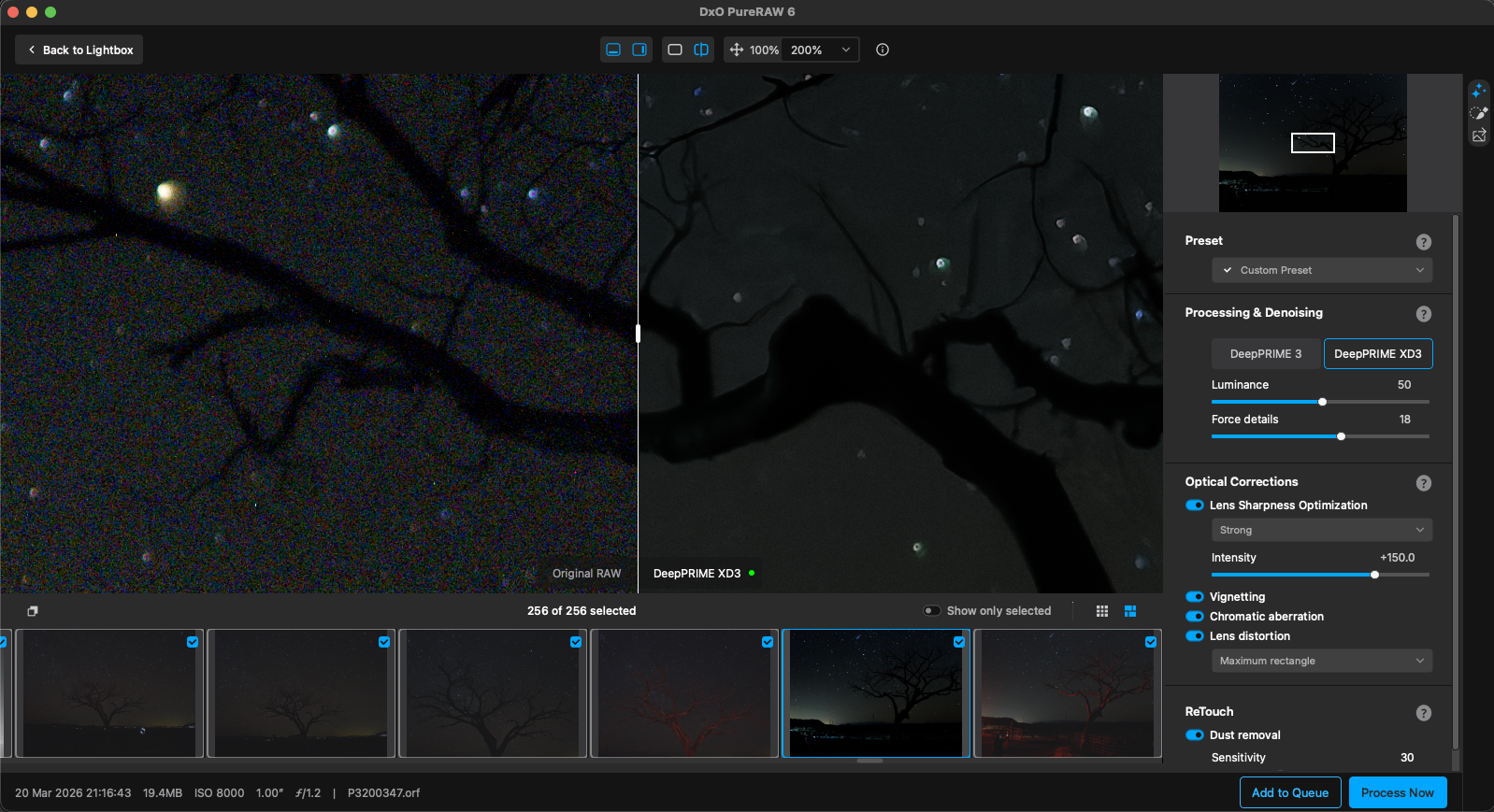This screenshot has height=812, width=1494.
Task: Click the detach filmstrip window icon
Action: tap(33, 611)
